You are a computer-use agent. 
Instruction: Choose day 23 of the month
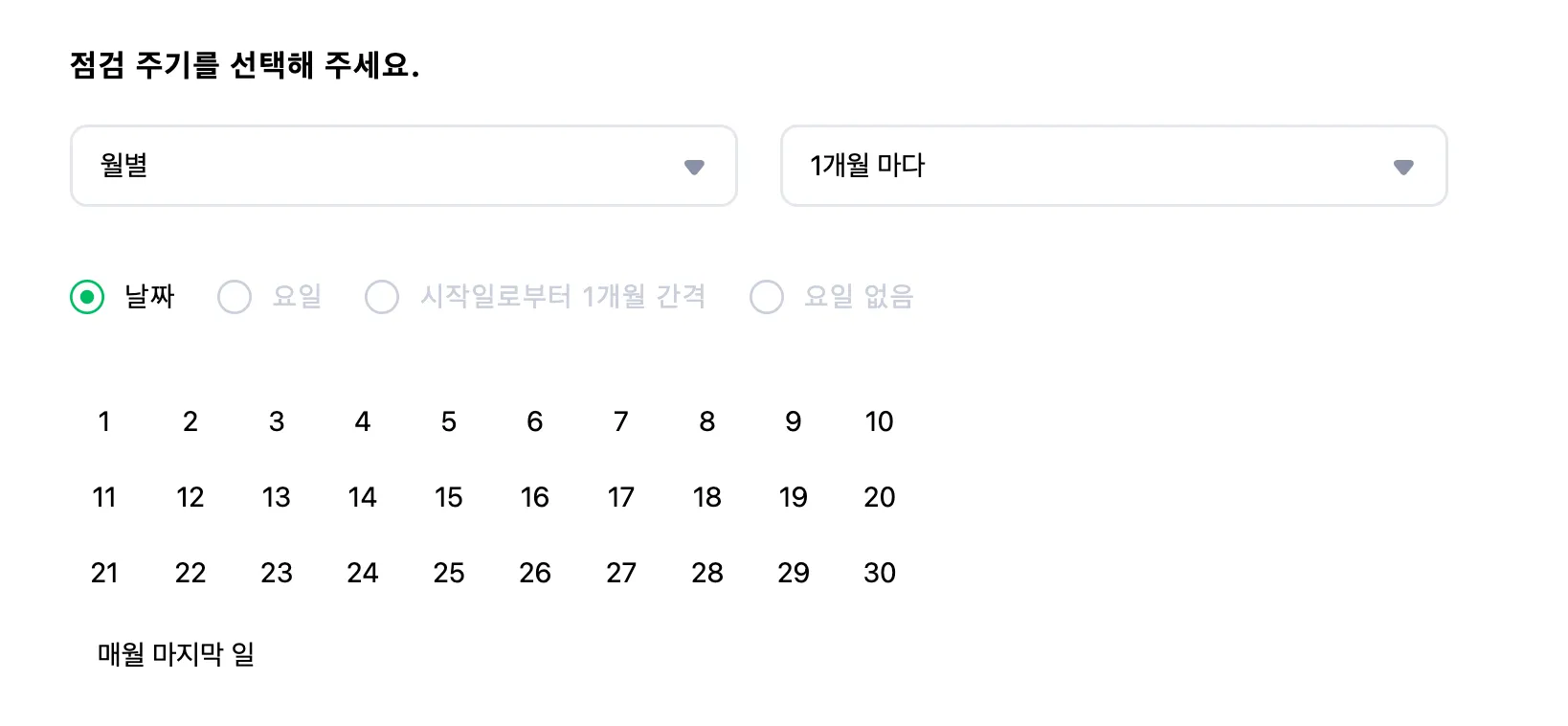[277, 573]
